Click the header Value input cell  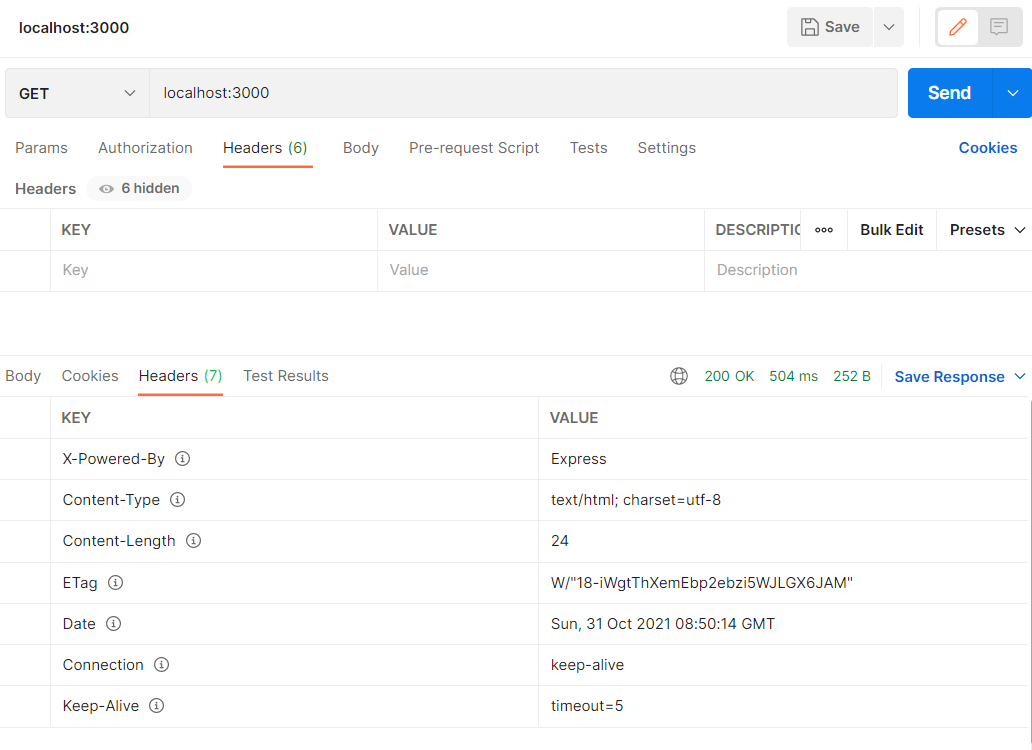coord(541,270)
